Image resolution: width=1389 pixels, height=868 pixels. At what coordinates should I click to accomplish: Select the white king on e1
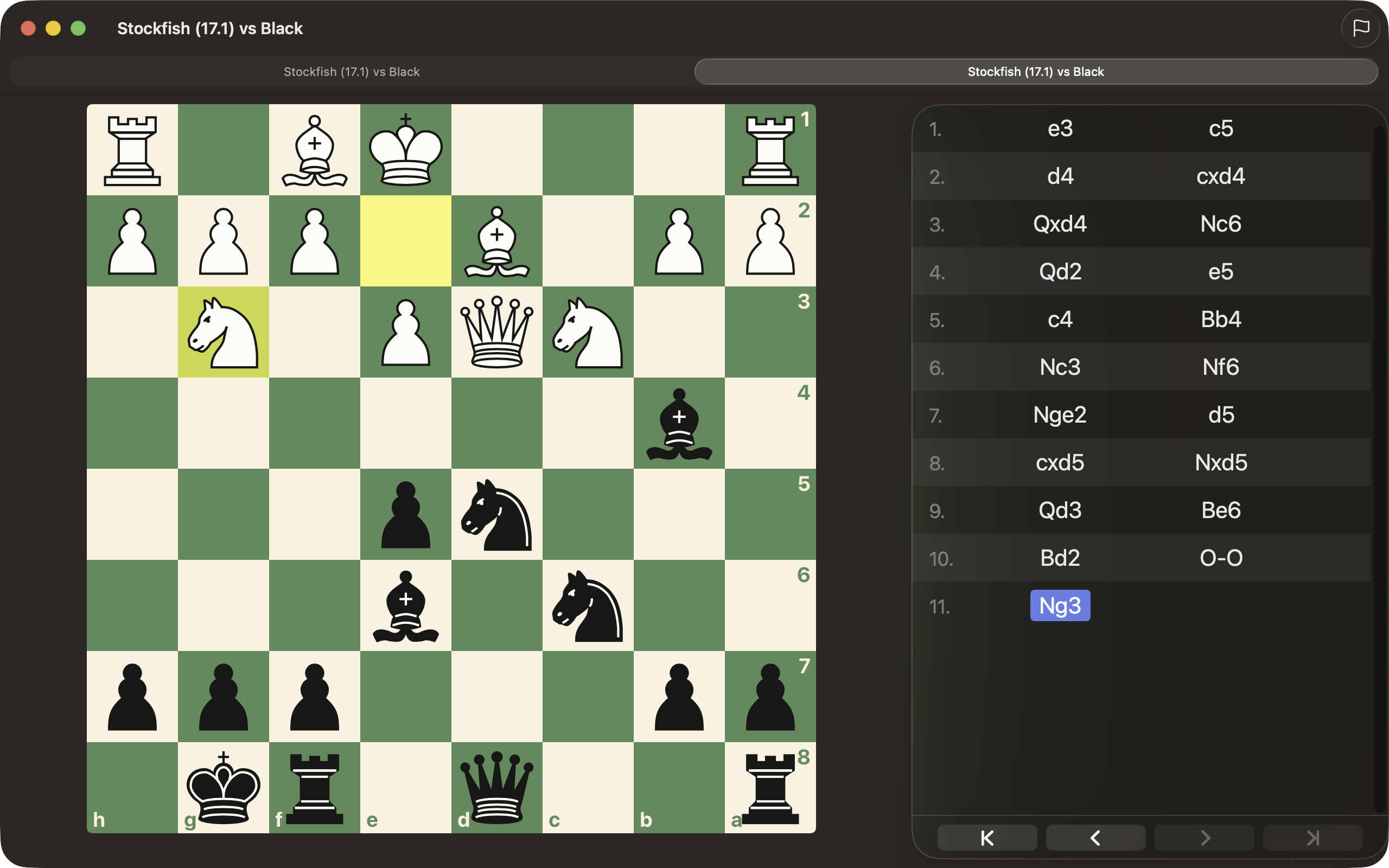click(x=406, y=150)
